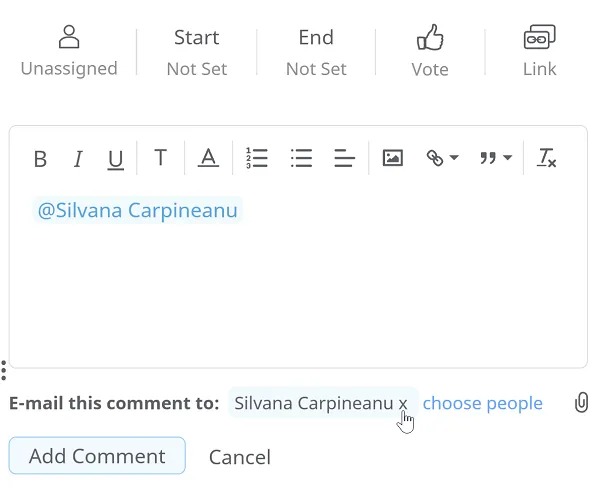Click the Add Comment button
600x488 pixels.
click(x=97, y=456)
